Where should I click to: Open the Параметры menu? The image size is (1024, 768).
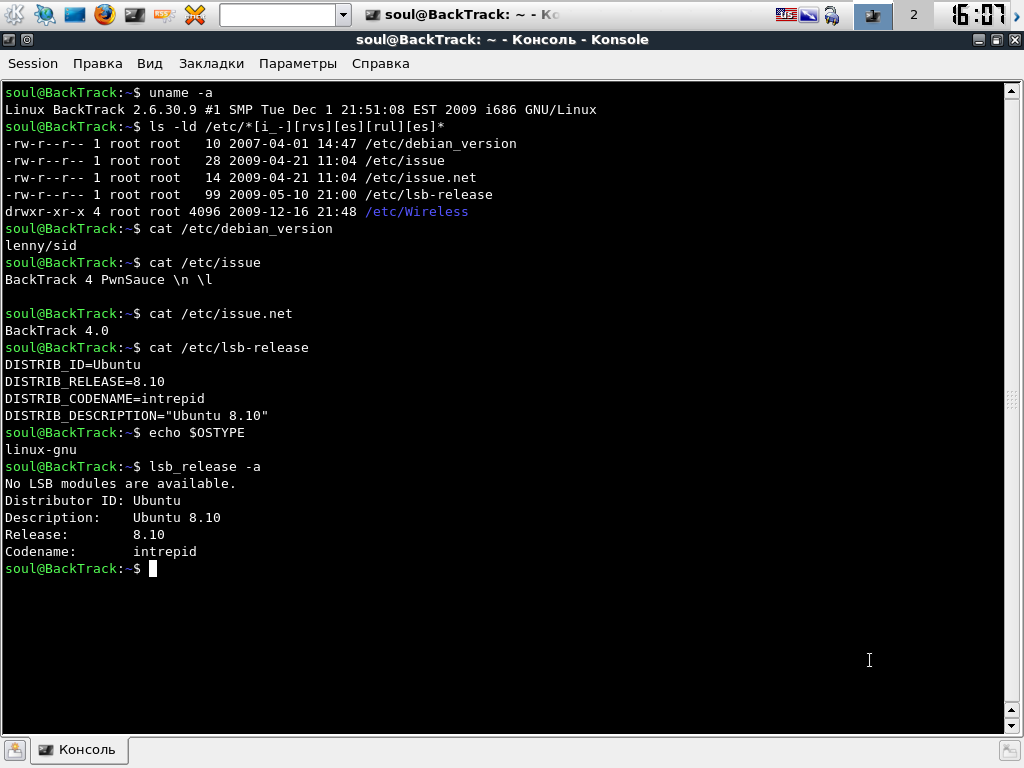point(298,64)
